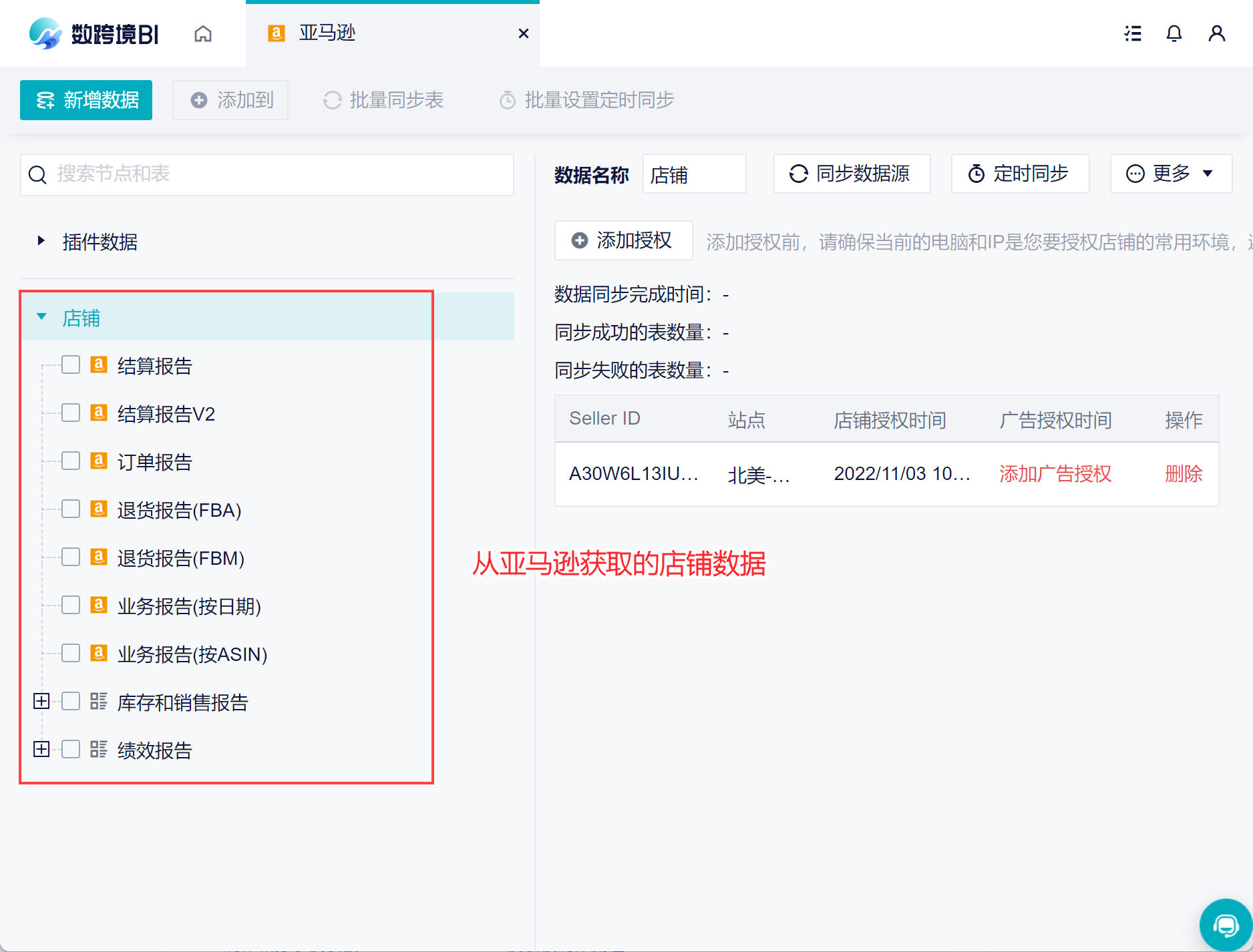Click the Amazon icon beside 业务报告(按ASIN)
The image size is (1253, 952).
[x=99, y=653]
